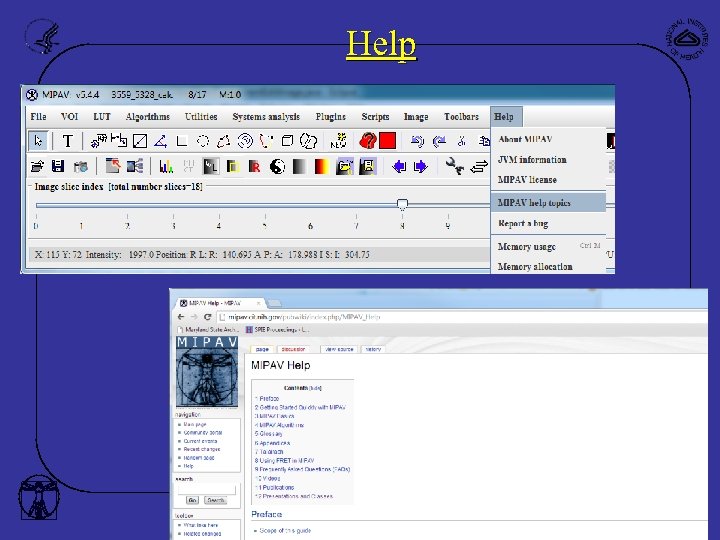Open the Plugins menu

(x=331, y=117)
